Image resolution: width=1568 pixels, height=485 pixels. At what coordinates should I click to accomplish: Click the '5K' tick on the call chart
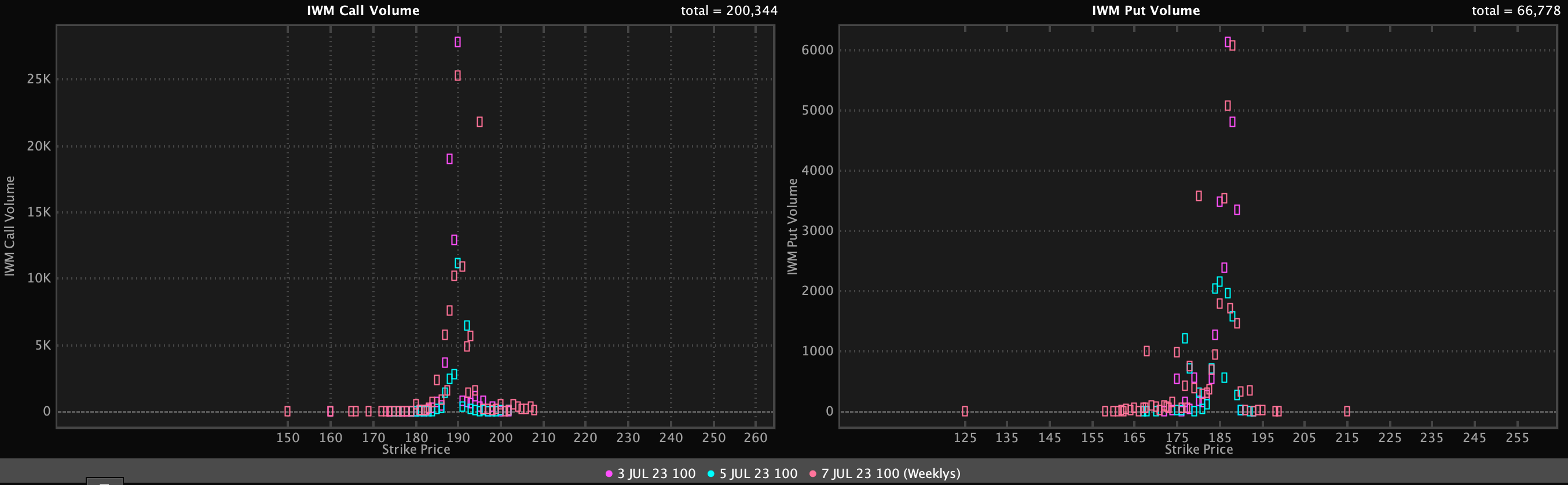(43, 346)
